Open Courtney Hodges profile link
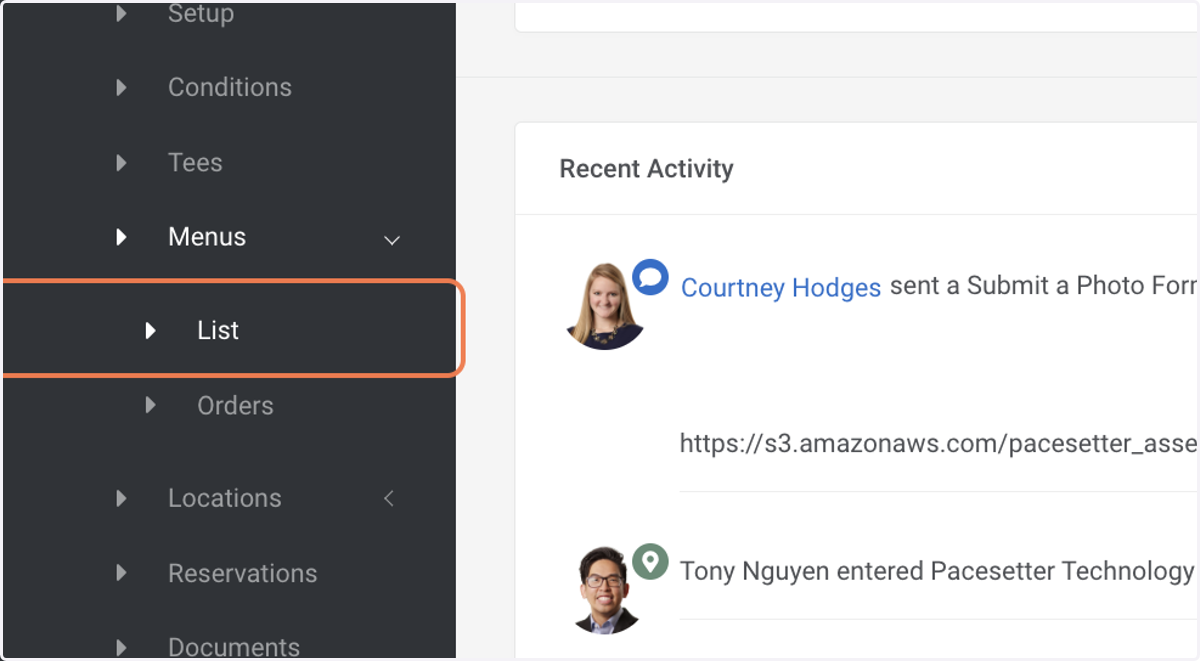 tap(780, 288)
